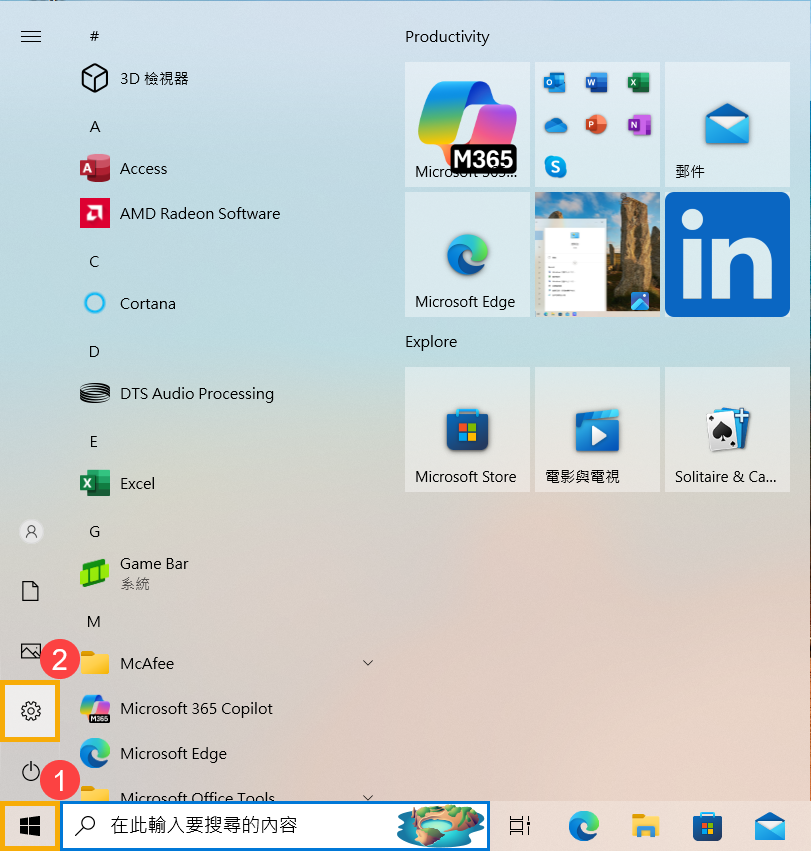
Task: Open the Documents shortcut in the left rail
Action: point(30,591)
